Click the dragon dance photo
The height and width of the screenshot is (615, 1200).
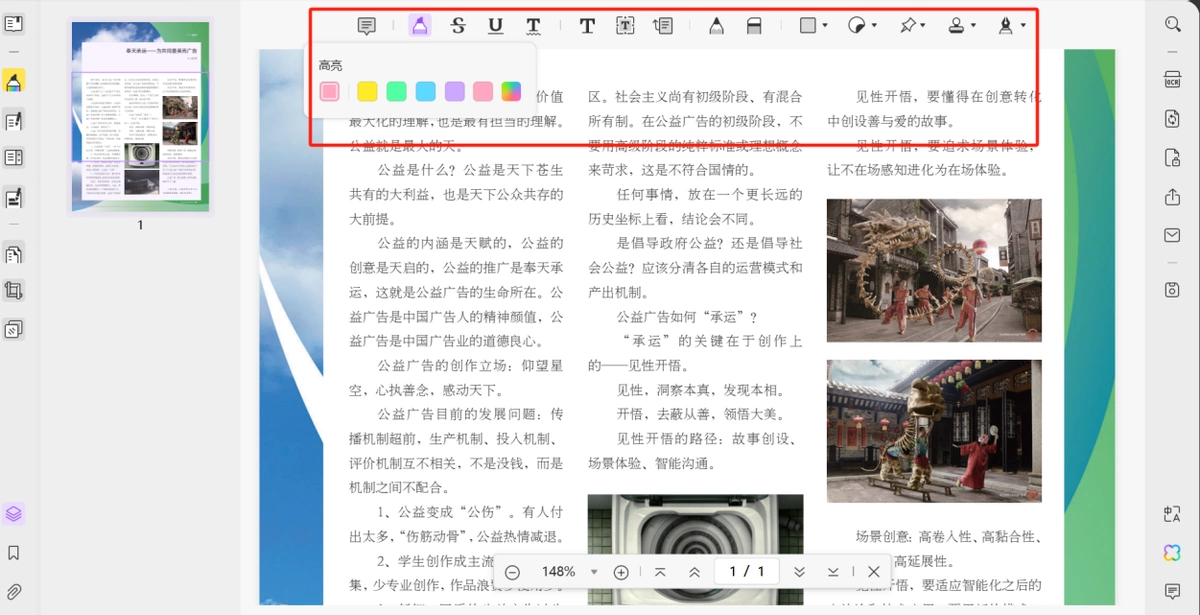coord(934,270)
